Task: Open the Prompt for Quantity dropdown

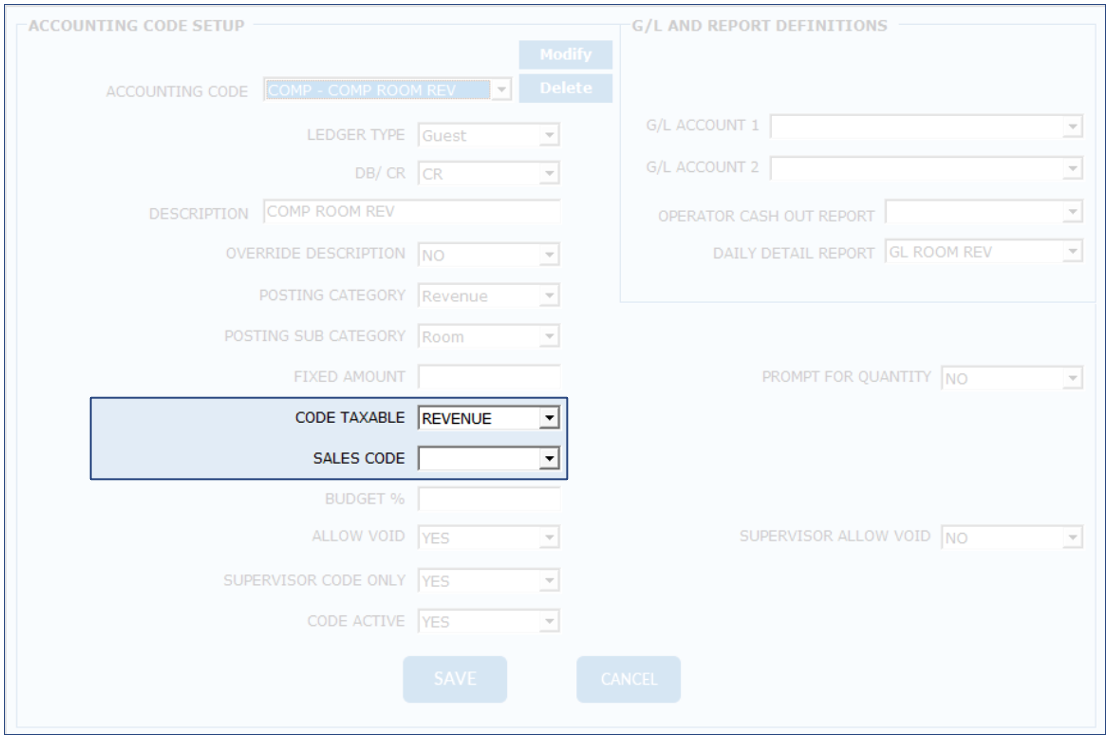Action: click(1072, 378)
